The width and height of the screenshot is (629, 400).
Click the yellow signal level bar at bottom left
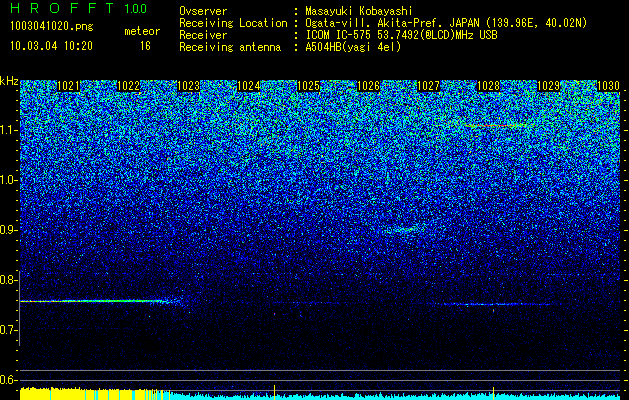[94, 394]
